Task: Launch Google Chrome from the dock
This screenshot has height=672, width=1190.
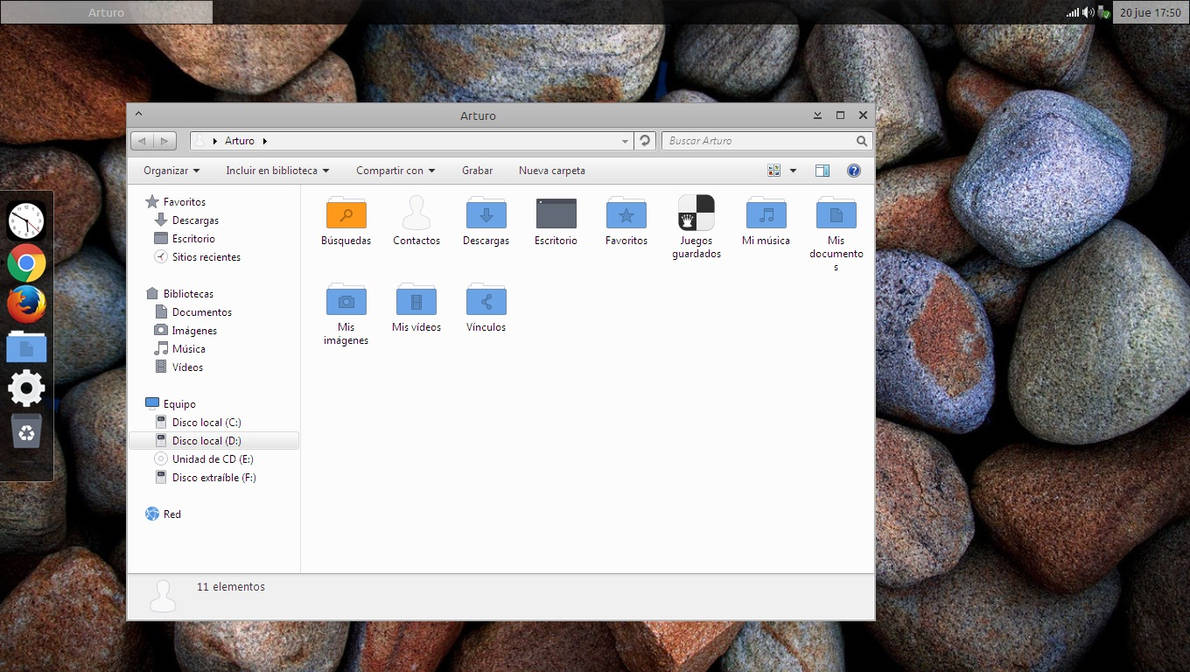Action: [25, 263]
